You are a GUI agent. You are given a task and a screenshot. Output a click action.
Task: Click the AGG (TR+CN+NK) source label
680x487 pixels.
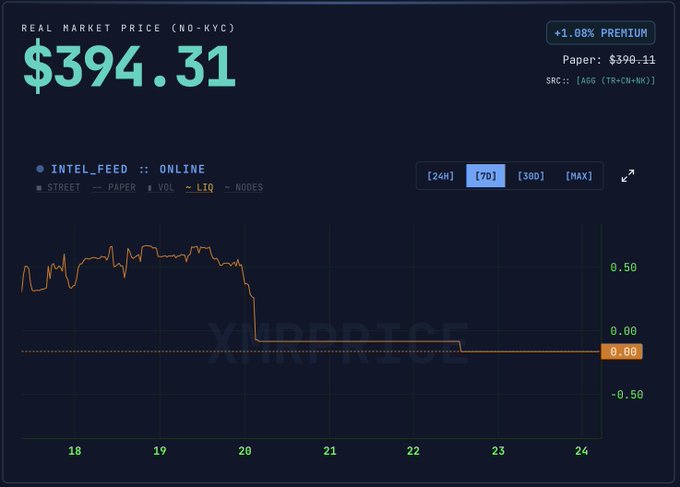615,81
